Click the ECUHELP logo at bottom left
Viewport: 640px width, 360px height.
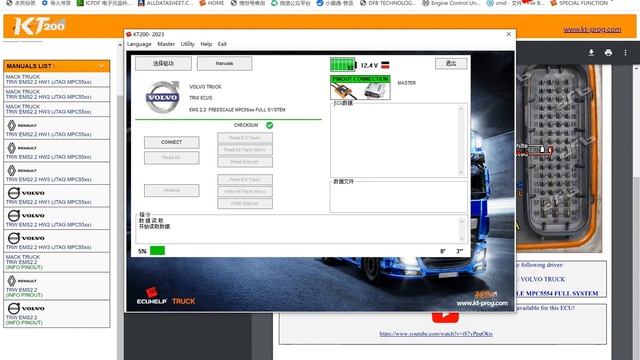(152, 296)
